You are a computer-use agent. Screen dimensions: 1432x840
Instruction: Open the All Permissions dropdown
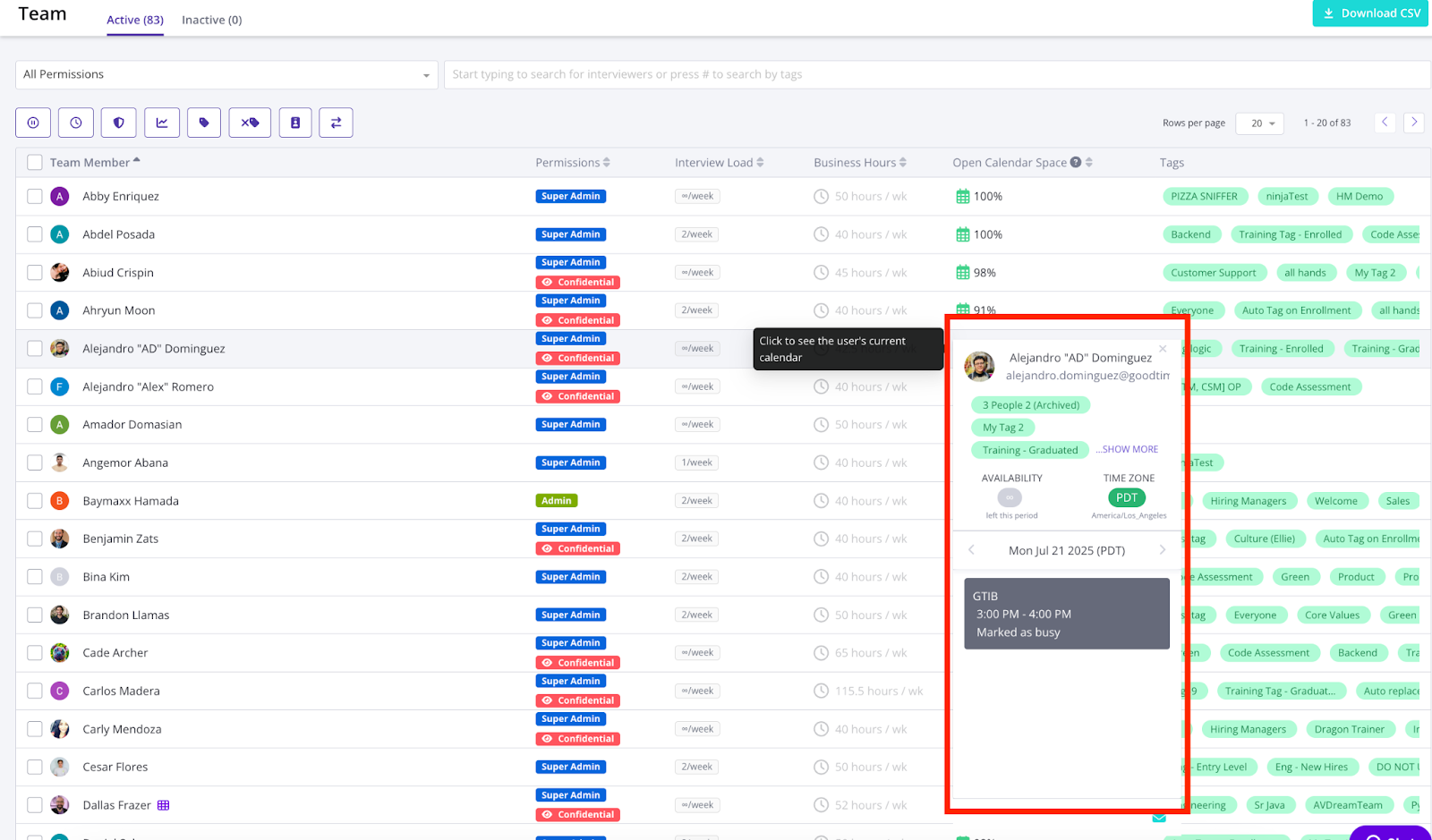tap(226, 75)
